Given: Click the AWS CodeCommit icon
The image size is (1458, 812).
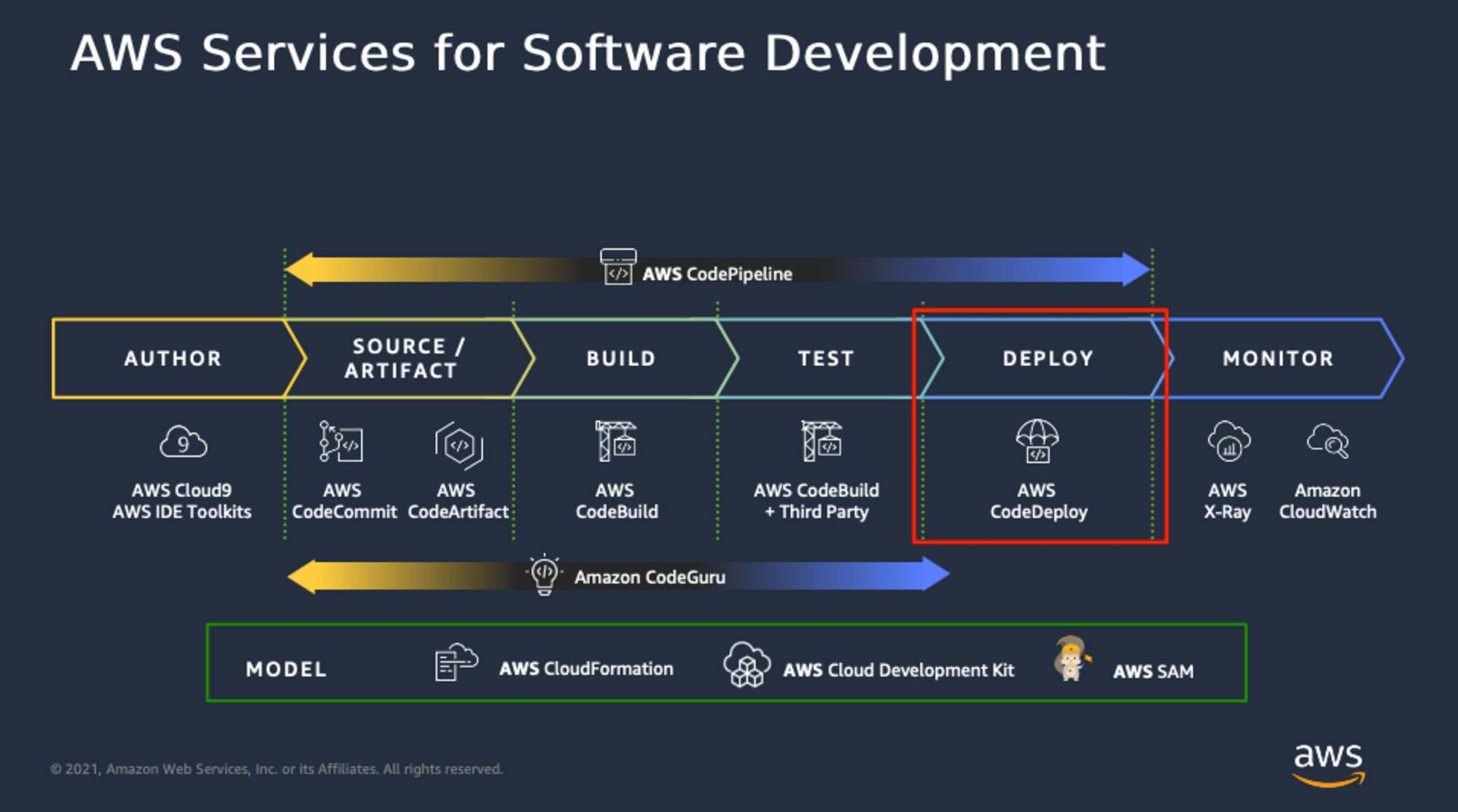Looking at the screenshot, I should pos(341,441).
